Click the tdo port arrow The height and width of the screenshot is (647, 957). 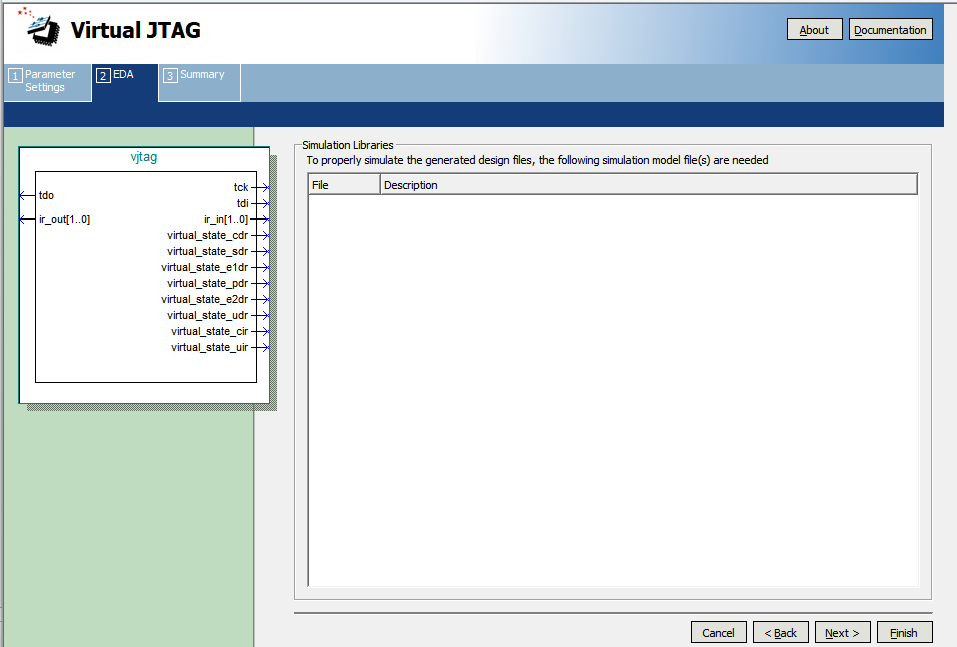(26, 195)
